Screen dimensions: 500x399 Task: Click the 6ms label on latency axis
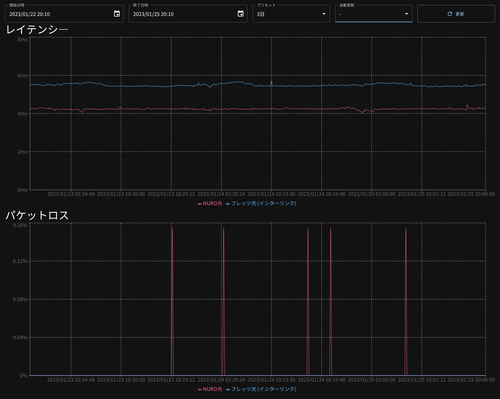tap(22, 76)
